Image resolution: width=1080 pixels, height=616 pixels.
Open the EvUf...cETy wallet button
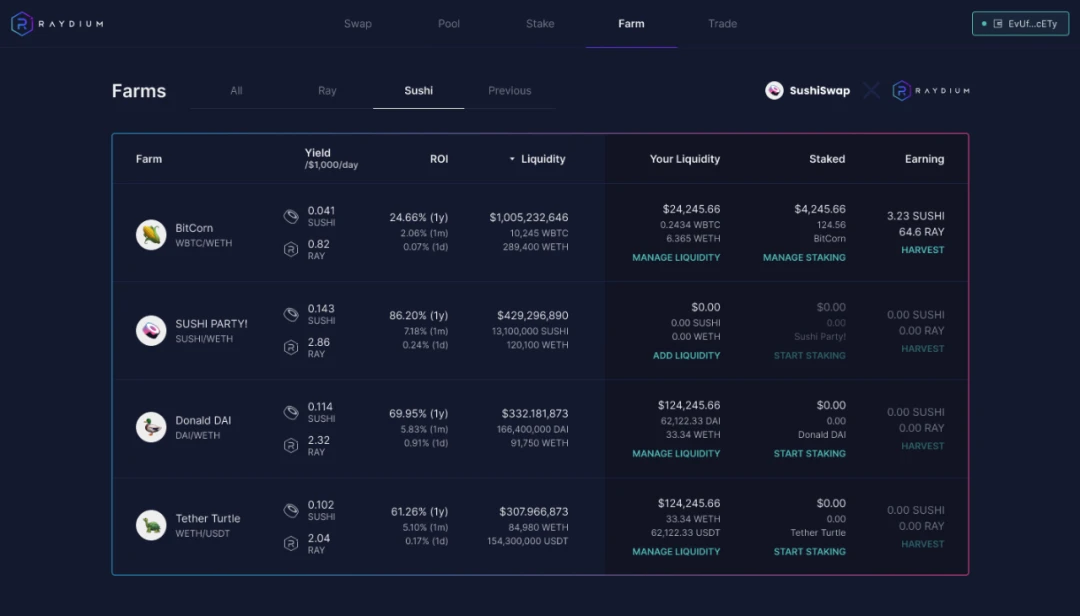[x=1020, y=23]
